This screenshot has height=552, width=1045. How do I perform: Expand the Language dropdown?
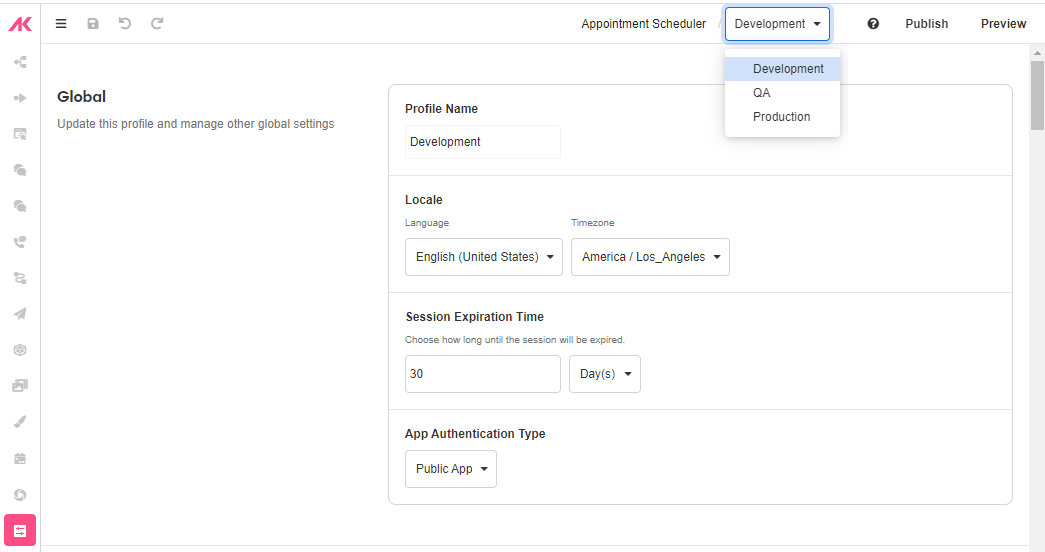pos(484,257)
